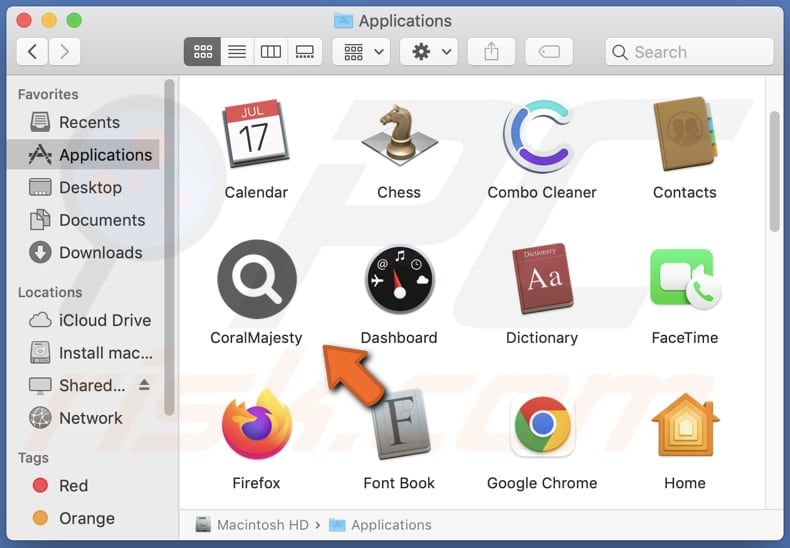
Task: Click the main file list vertical scrollbar
Action: 775,171
